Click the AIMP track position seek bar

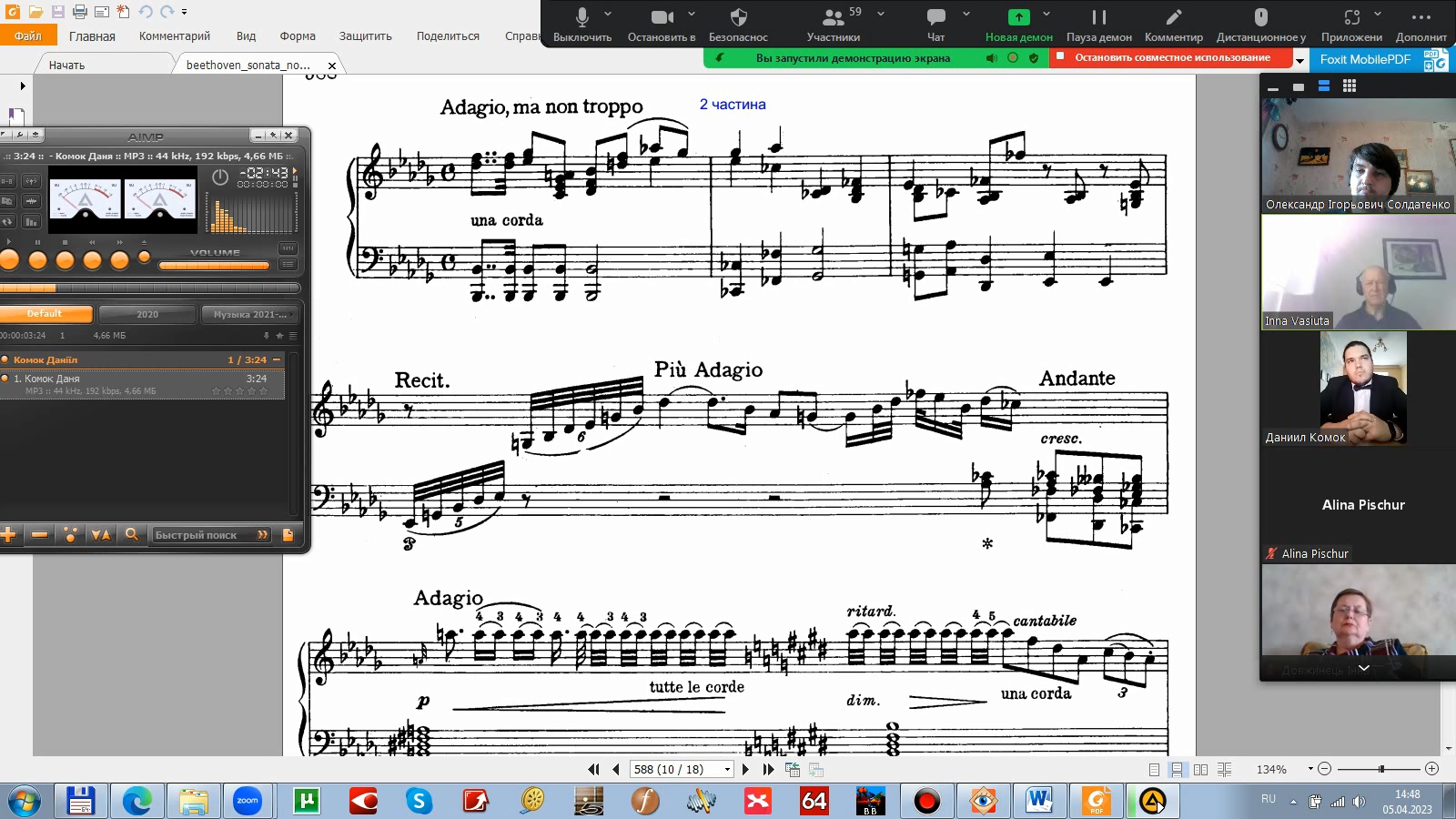(x=150, y=288)
